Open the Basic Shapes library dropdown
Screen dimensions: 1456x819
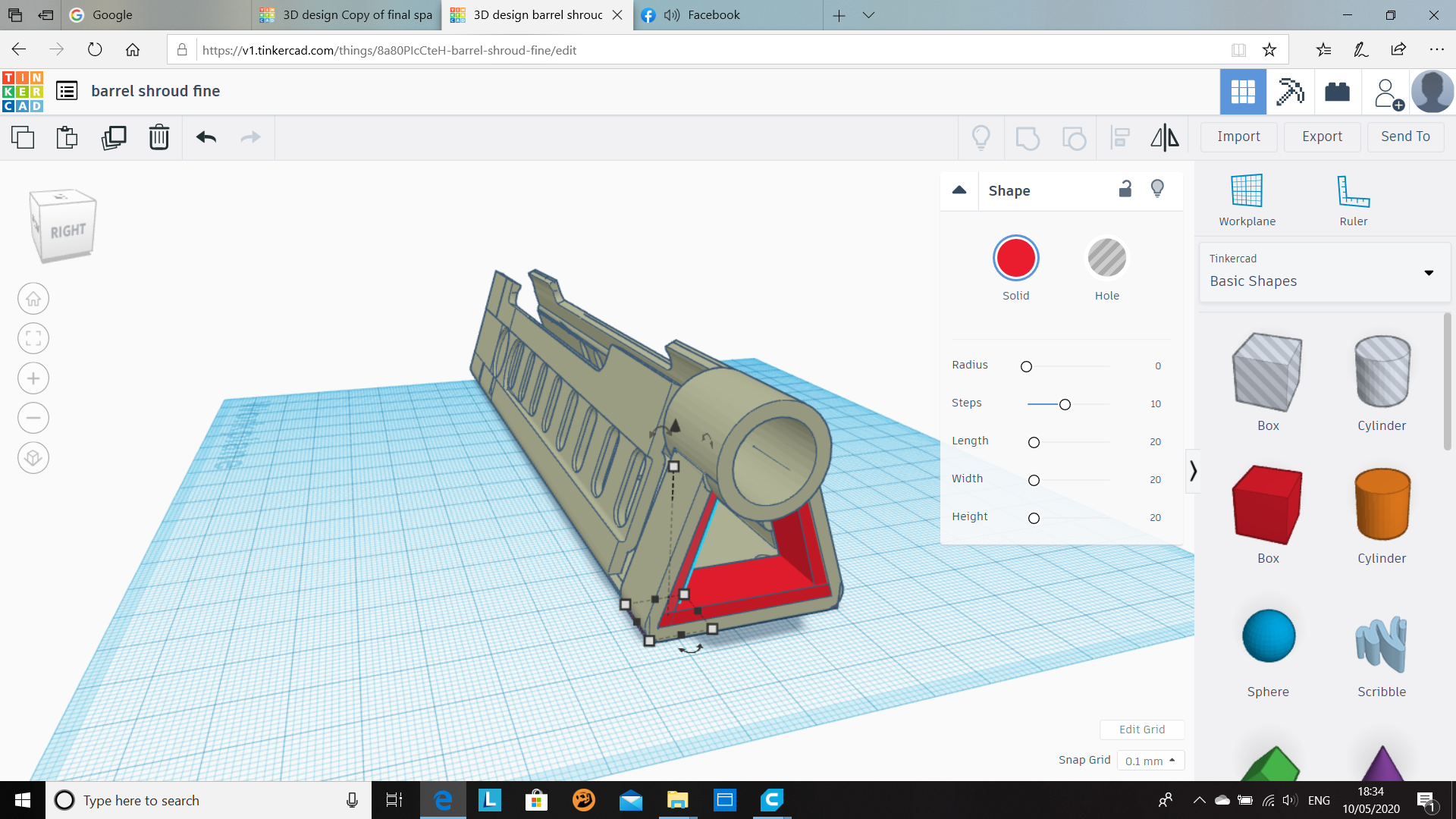pos(1325,272)
